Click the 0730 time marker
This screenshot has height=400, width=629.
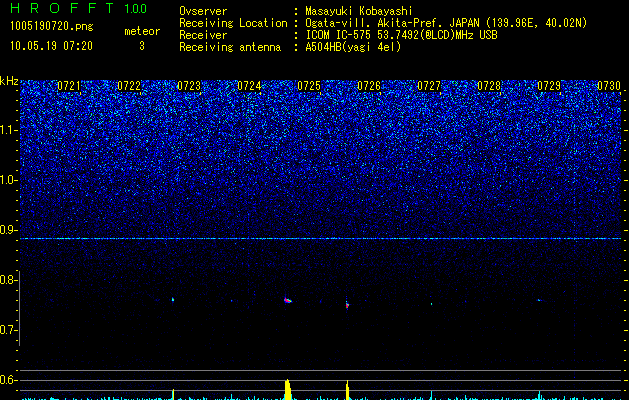coord(609,86)
